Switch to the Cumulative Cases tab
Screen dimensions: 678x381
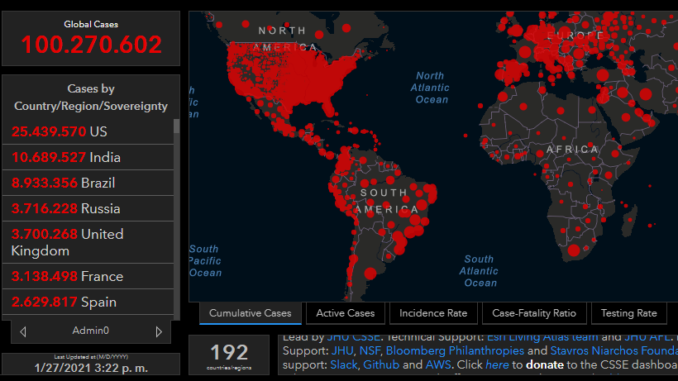(x=250, y=313)
